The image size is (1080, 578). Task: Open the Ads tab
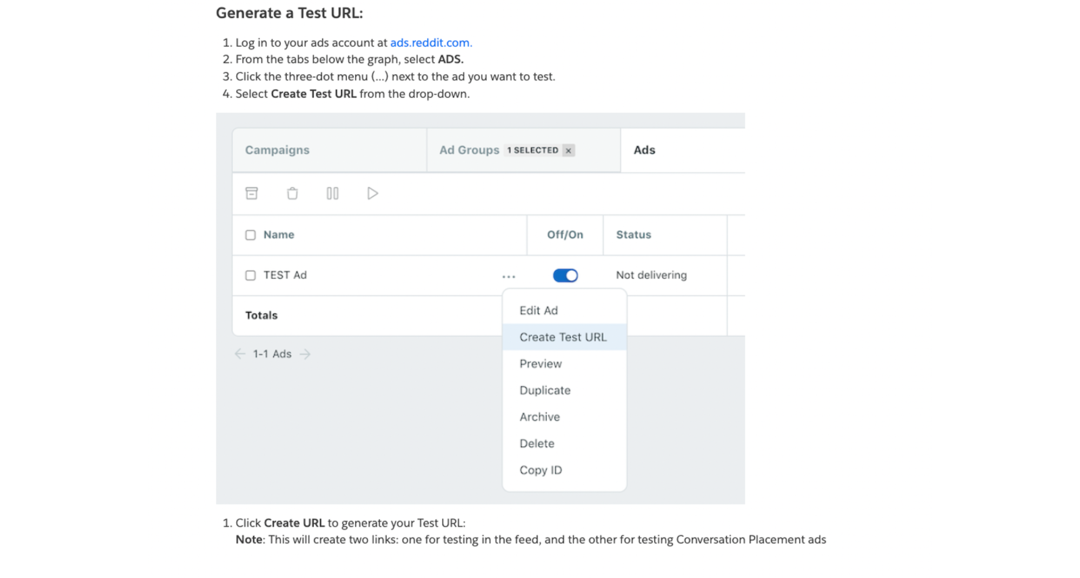tap(644, 149)
